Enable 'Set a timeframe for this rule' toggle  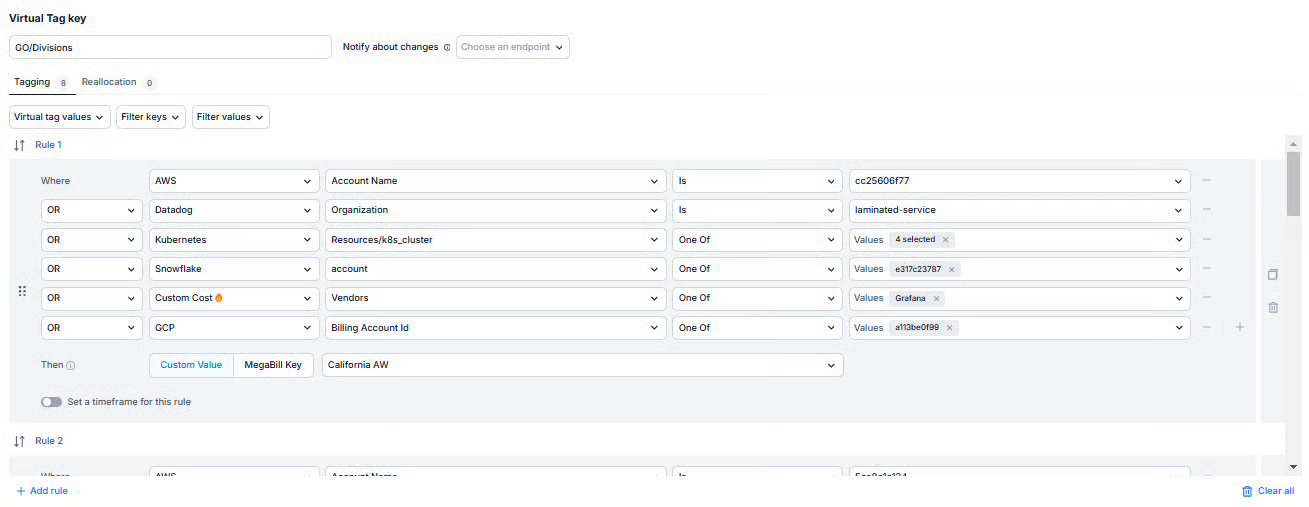coord(51,402)
